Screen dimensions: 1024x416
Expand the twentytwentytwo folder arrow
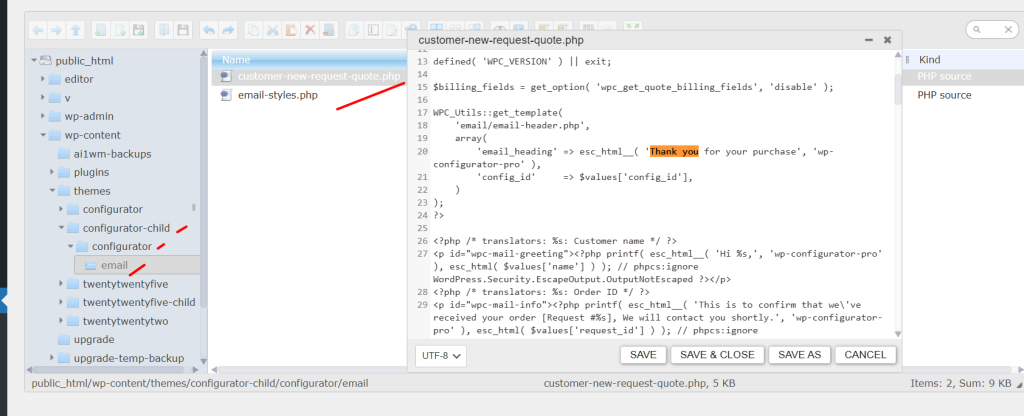coord(61,321)
